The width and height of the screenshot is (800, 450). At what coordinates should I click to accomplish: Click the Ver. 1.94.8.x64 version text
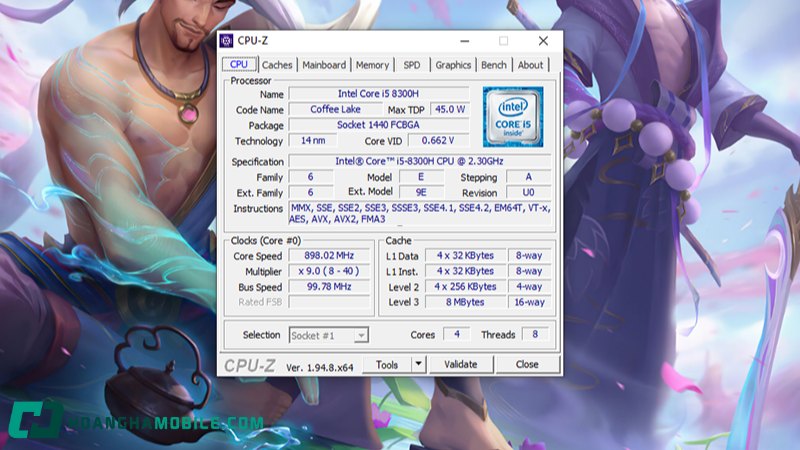click(x=319, y=367)
